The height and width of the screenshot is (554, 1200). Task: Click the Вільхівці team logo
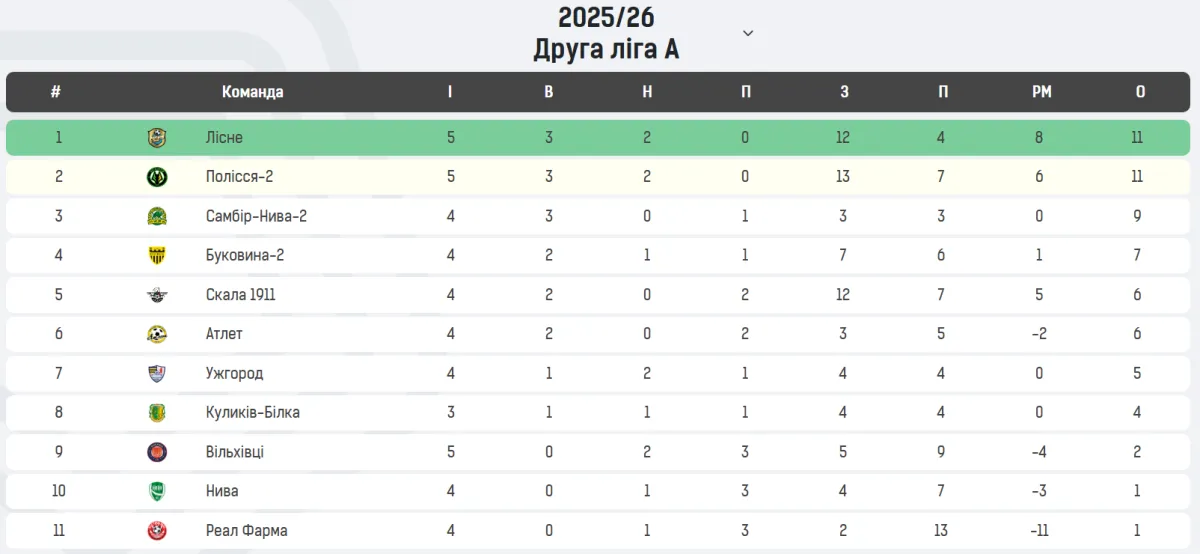point(157,452)
